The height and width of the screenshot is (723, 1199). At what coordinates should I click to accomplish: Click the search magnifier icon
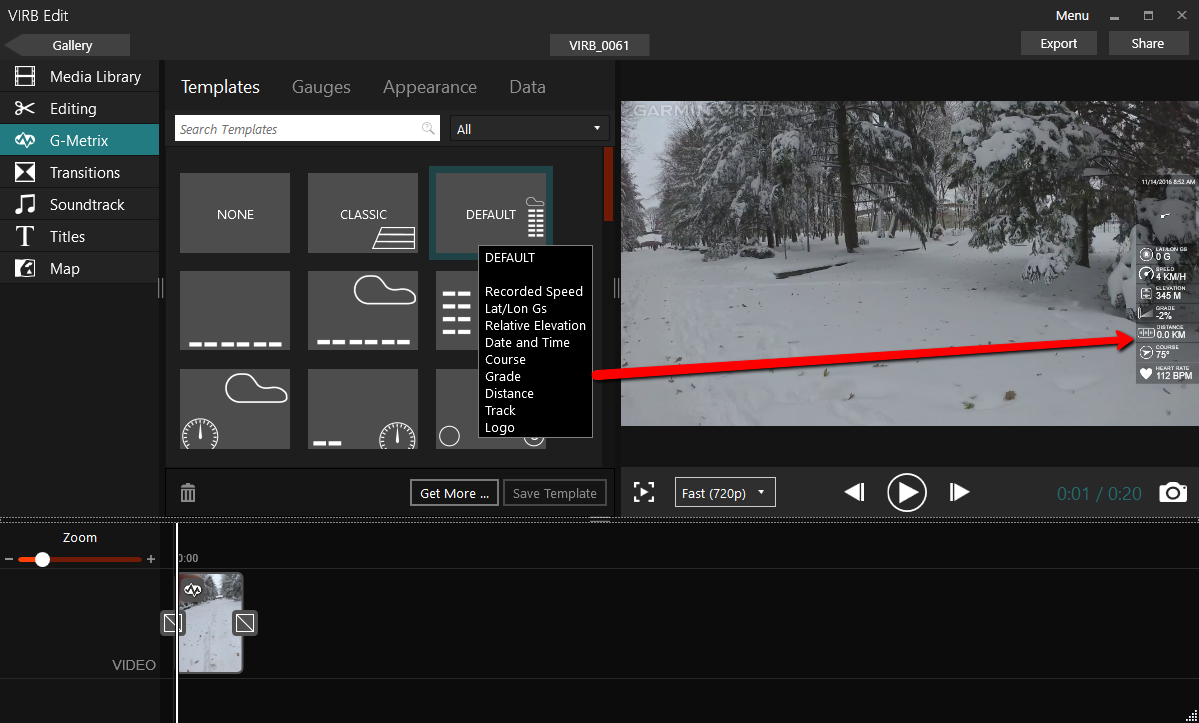point(429,128)
